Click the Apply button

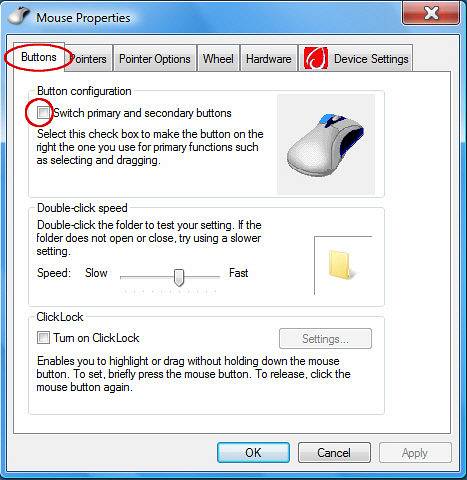415,452
